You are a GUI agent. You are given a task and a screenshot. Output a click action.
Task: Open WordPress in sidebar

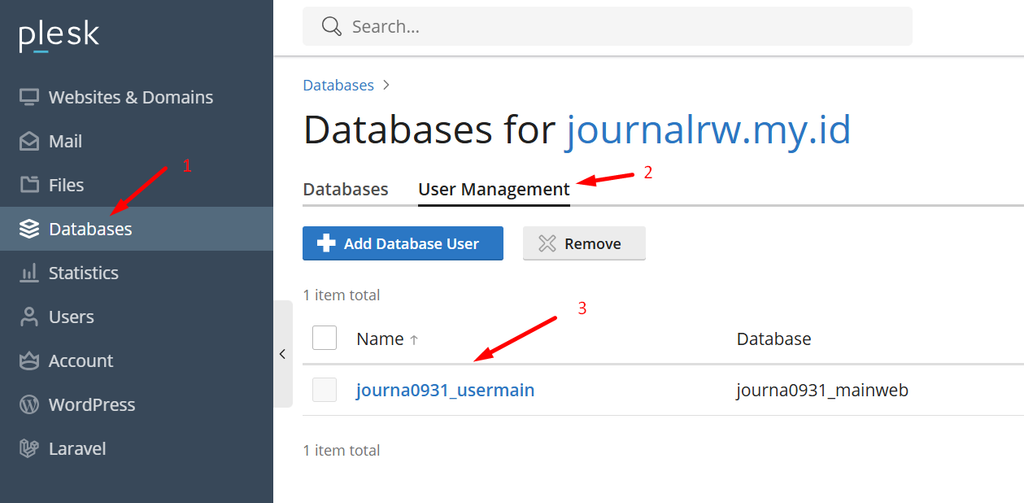click(x=136, y=405)
